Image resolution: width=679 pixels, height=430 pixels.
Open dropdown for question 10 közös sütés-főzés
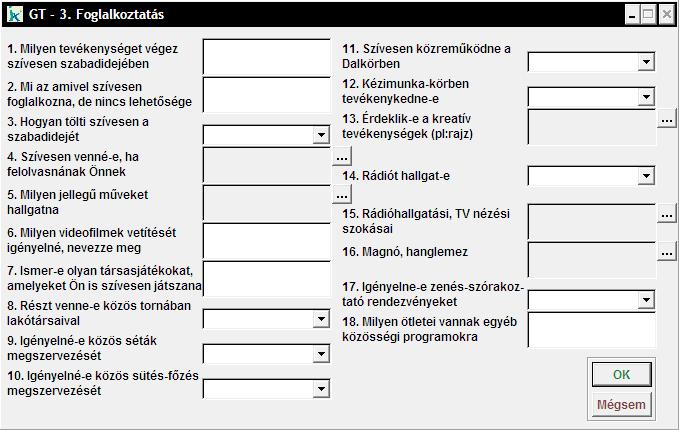click(x=320, y=389)
